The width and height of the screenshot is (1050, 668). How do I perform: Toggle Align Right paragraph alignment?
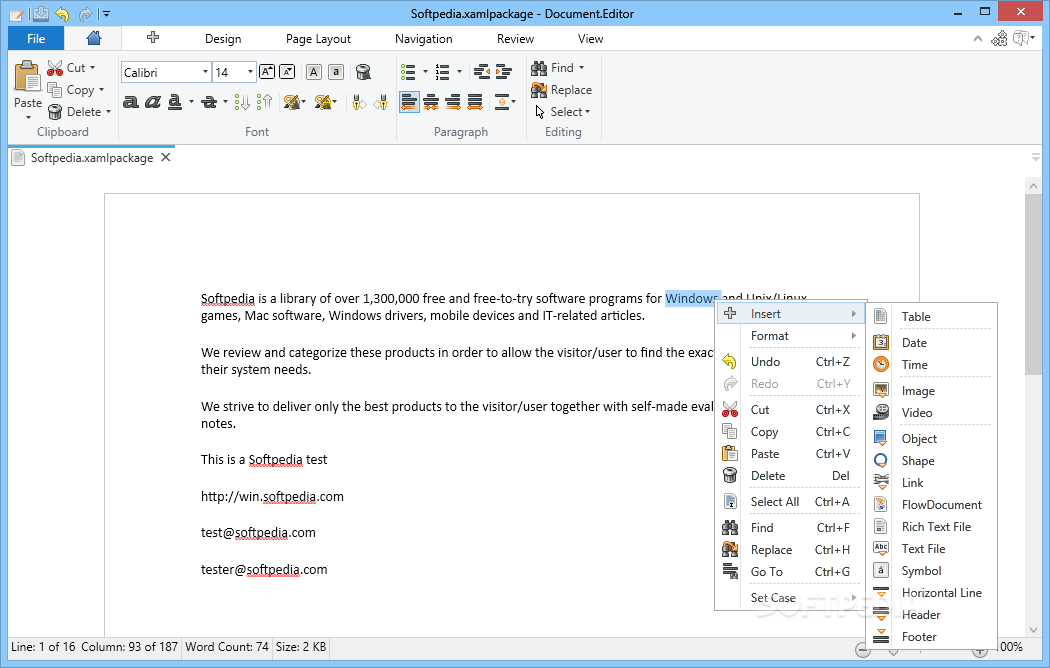453,102
